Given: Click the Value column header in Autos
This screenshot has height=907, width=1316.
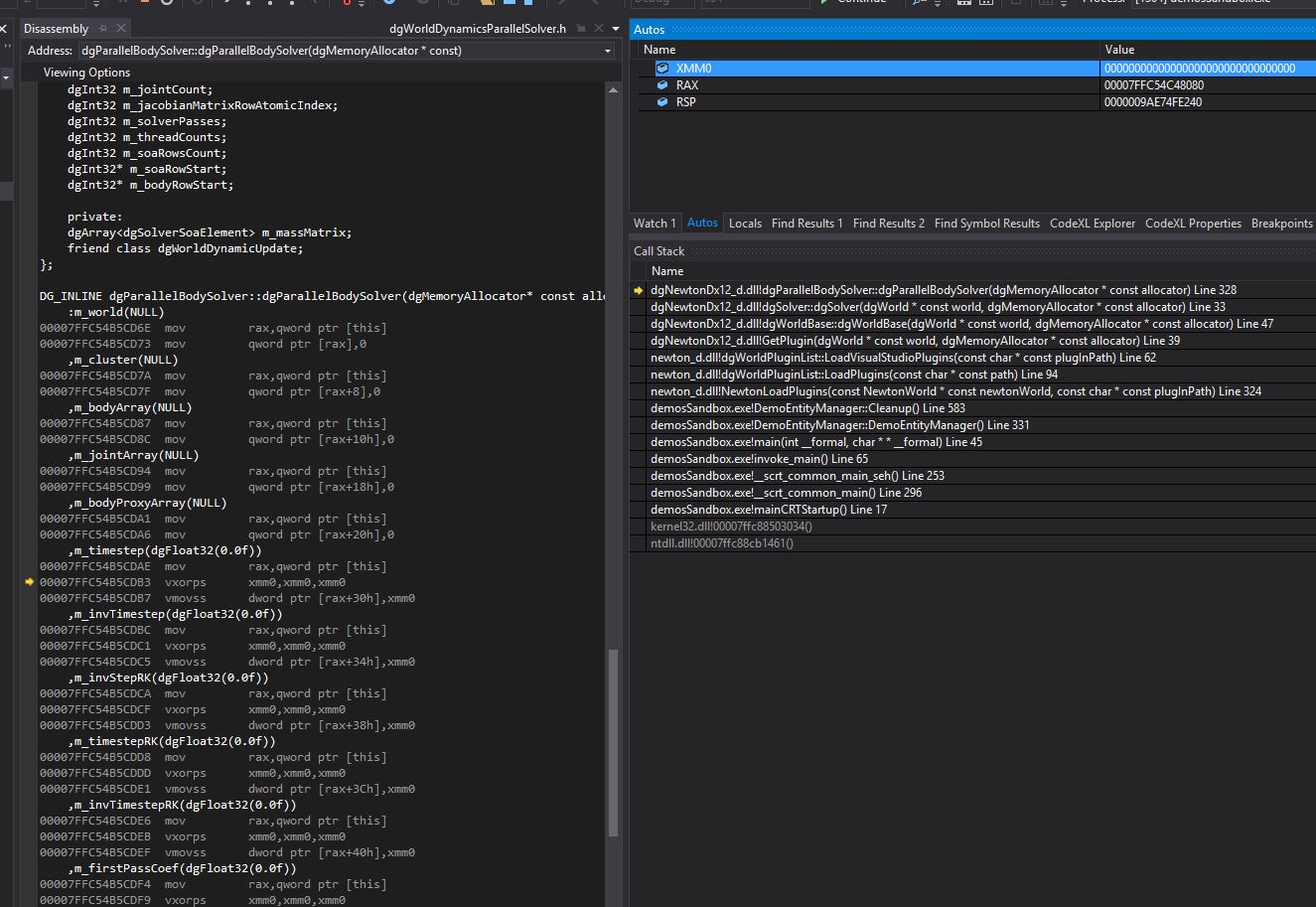Looking at the screenshot, I should [x=1119, y=50].
